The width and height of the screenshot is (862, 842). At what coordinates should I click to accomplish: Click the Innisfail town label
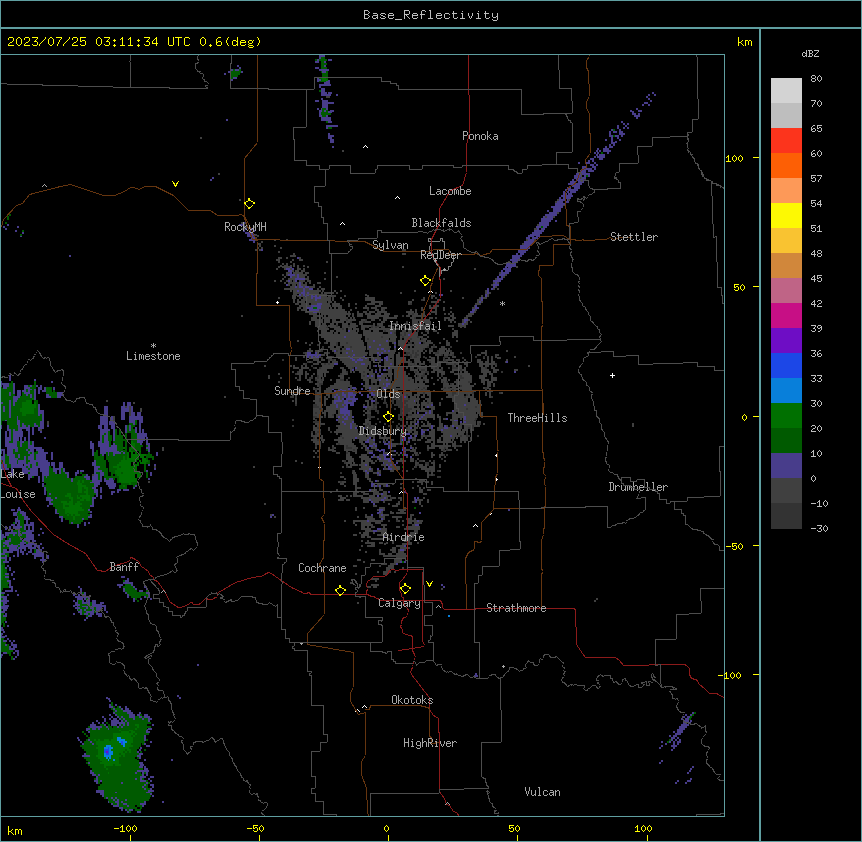[415, 326]
